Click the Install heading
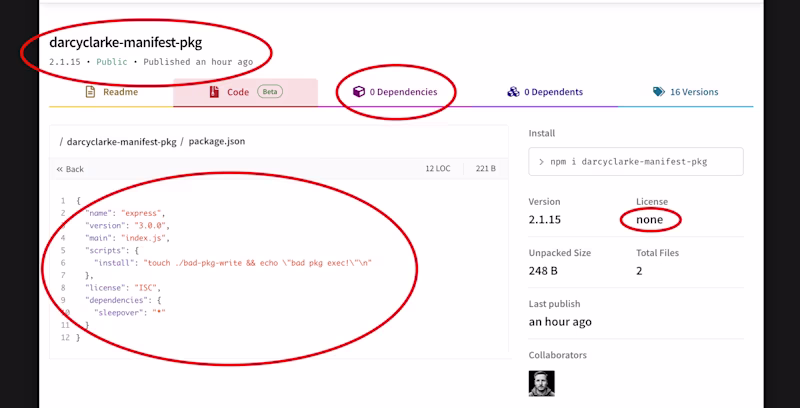 (542, 133)
